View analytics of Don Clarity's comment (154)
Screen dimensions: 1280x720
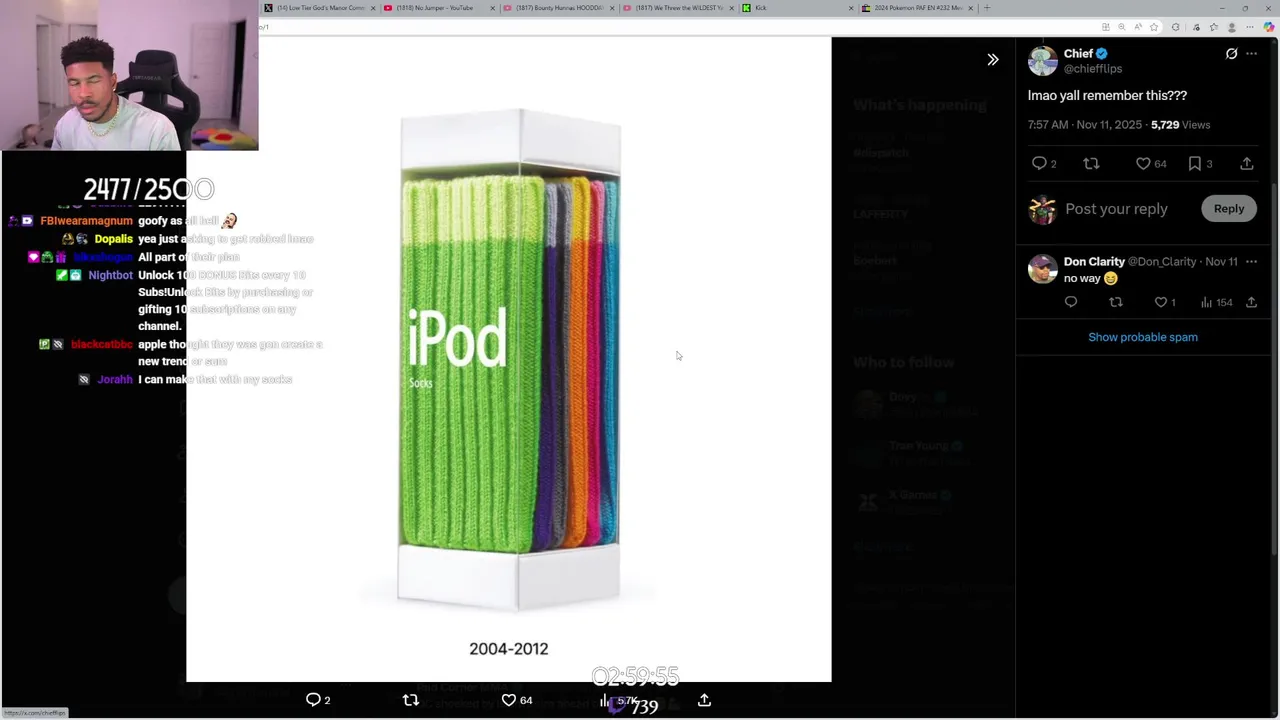(1215, 302)
